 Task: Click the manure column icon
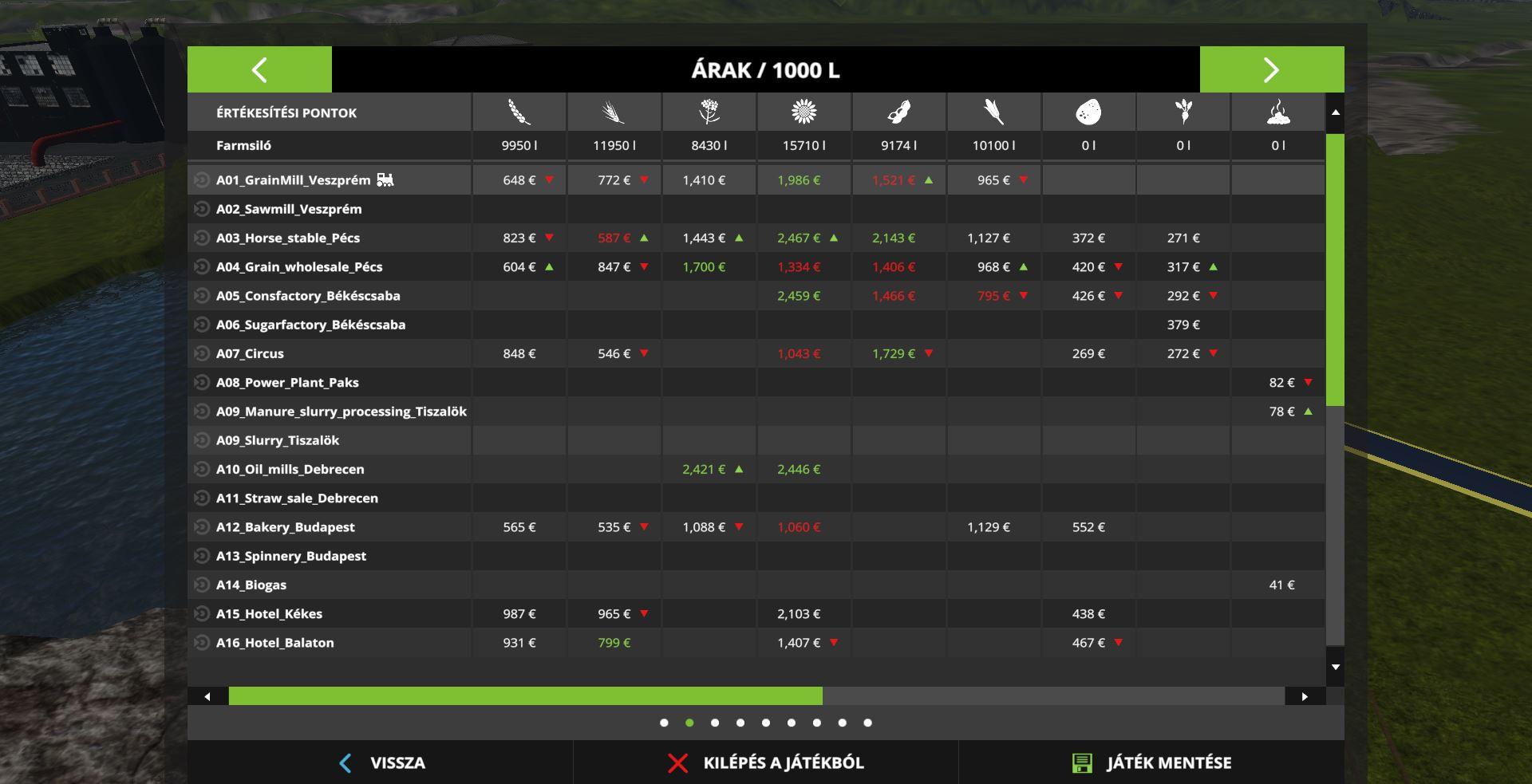(x=1278, y=112)
